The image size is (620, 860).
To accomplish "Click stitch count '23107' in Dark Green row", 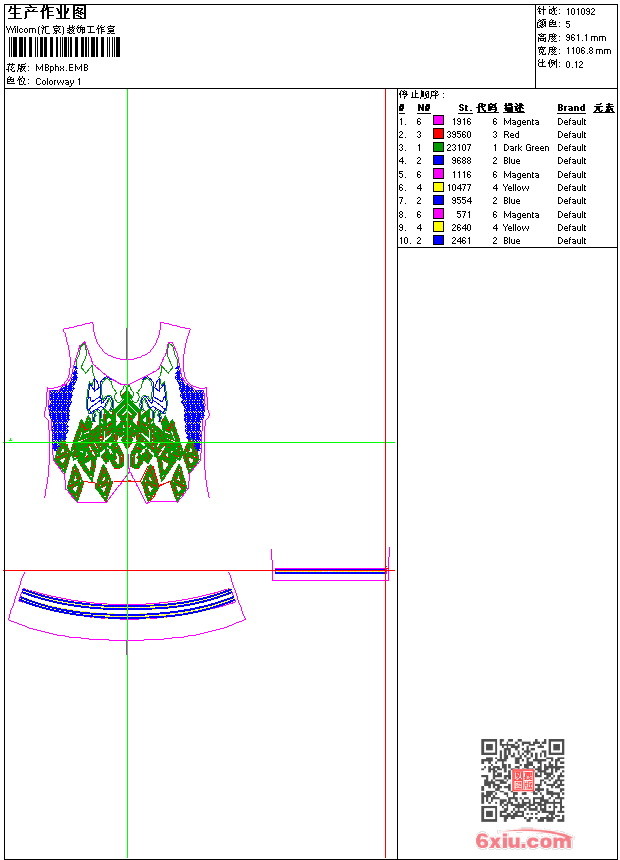I will (459, 148).
